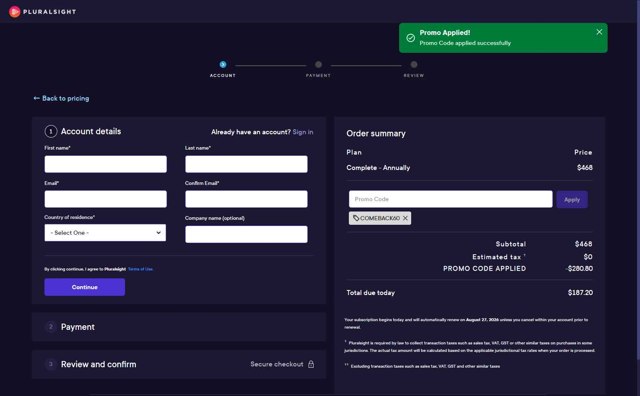Focus the First name field
The image size is (640, 396).
point(106,164)
